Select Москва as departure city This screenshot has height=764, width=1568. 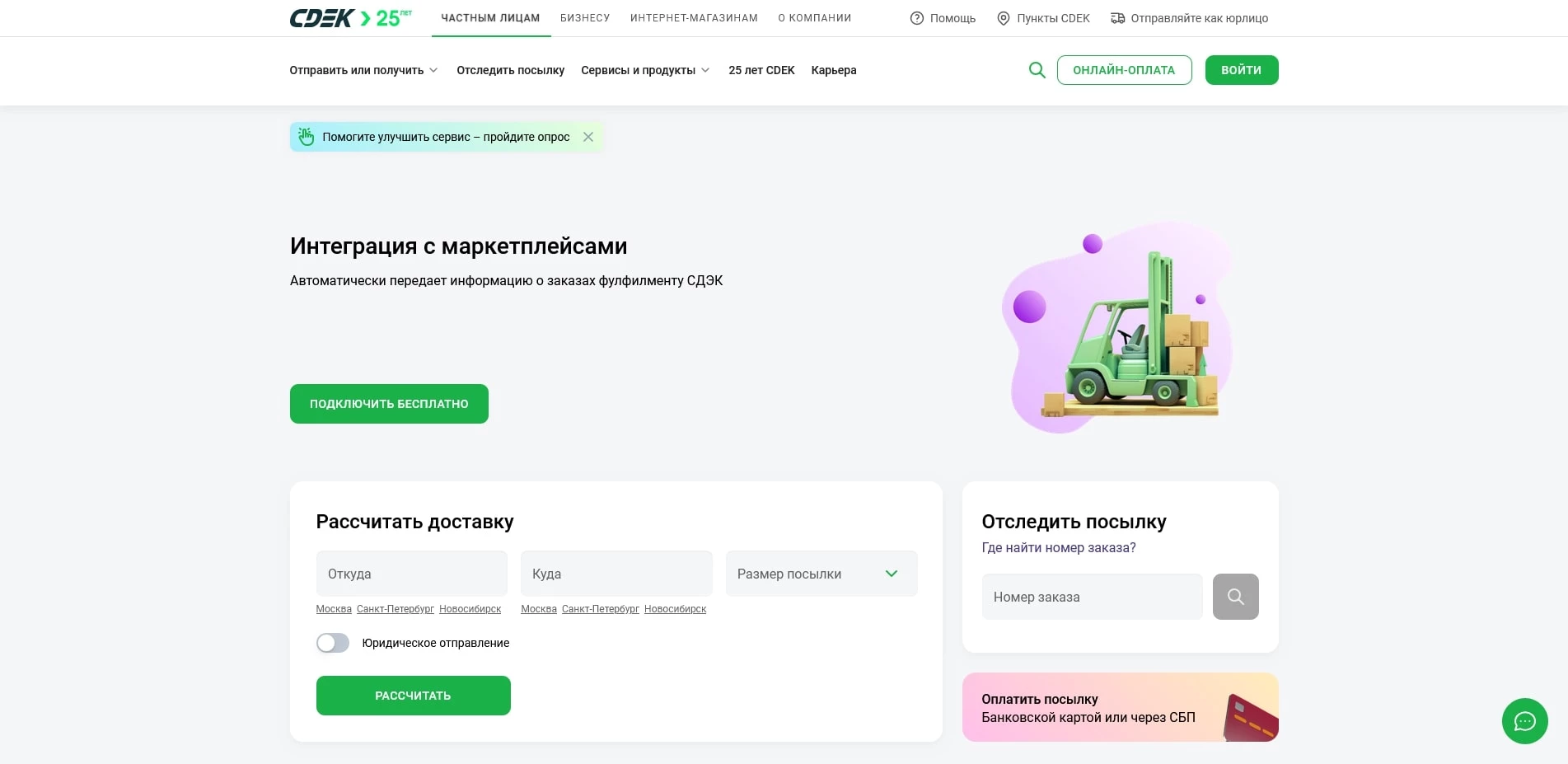(333, 608)
